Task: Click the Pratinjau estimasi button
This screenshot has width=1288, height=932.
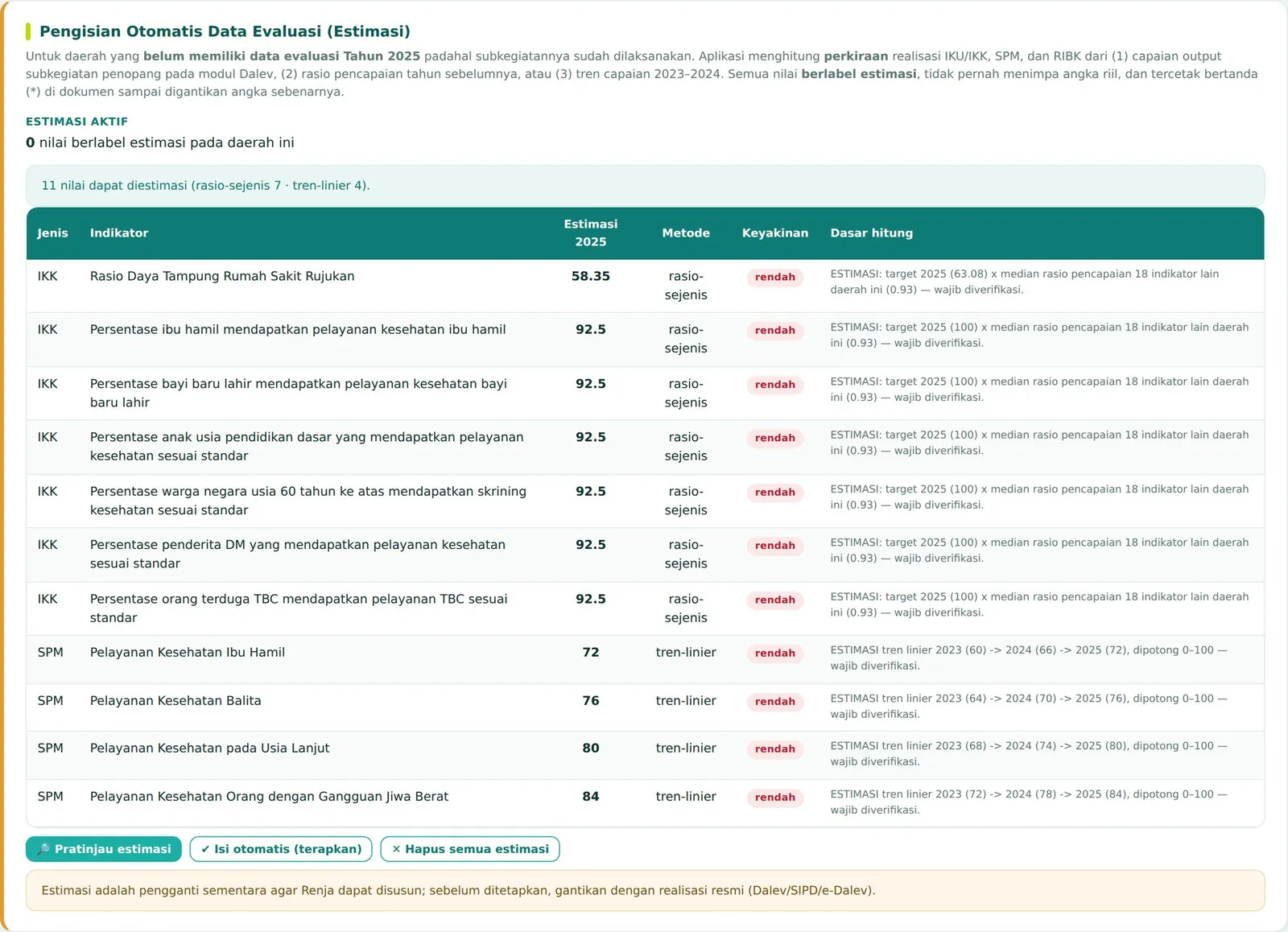Action: coord(104,849)
